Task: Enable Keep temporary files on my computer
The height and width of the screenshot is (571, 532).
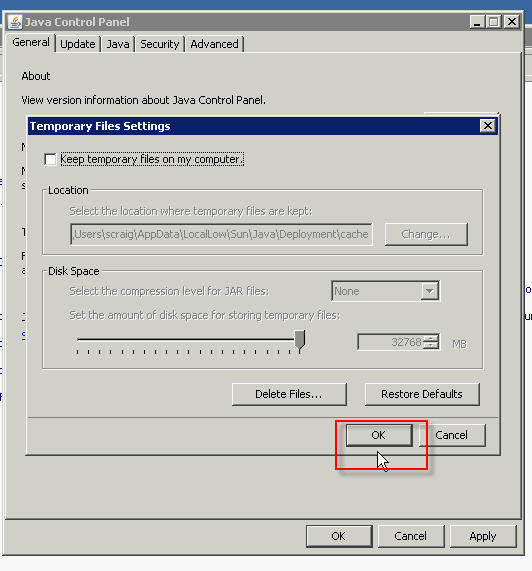Action: tap(50, 160)
